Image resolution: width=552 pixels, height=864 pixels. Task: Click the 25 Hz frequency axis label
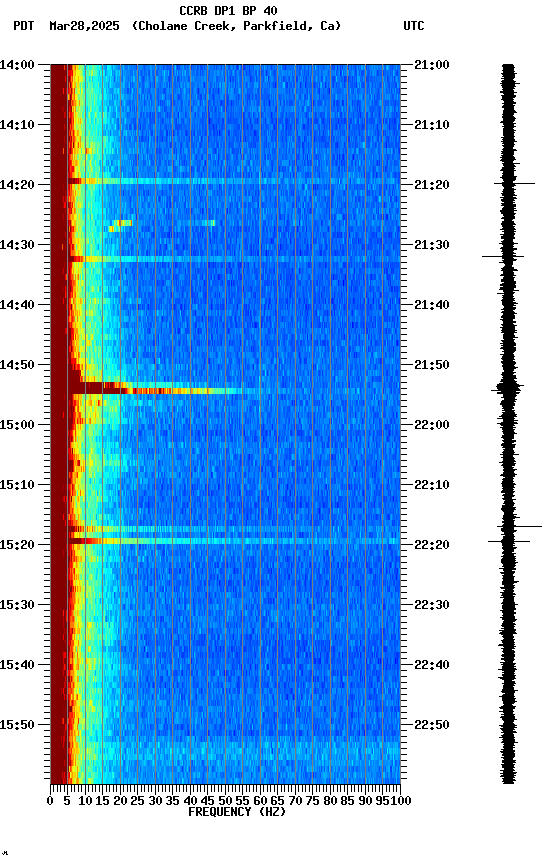(x=137, y=801)
